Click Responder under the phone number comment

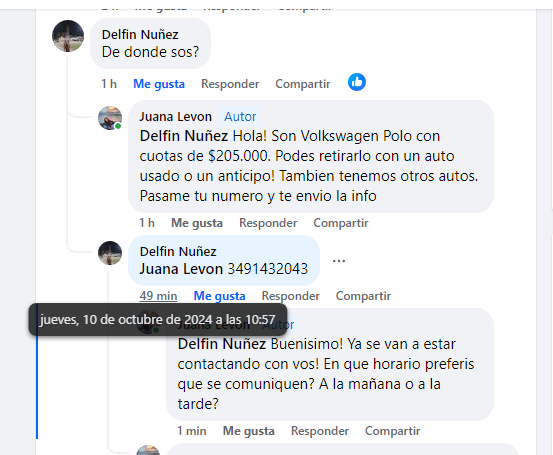tap(291, 296)
